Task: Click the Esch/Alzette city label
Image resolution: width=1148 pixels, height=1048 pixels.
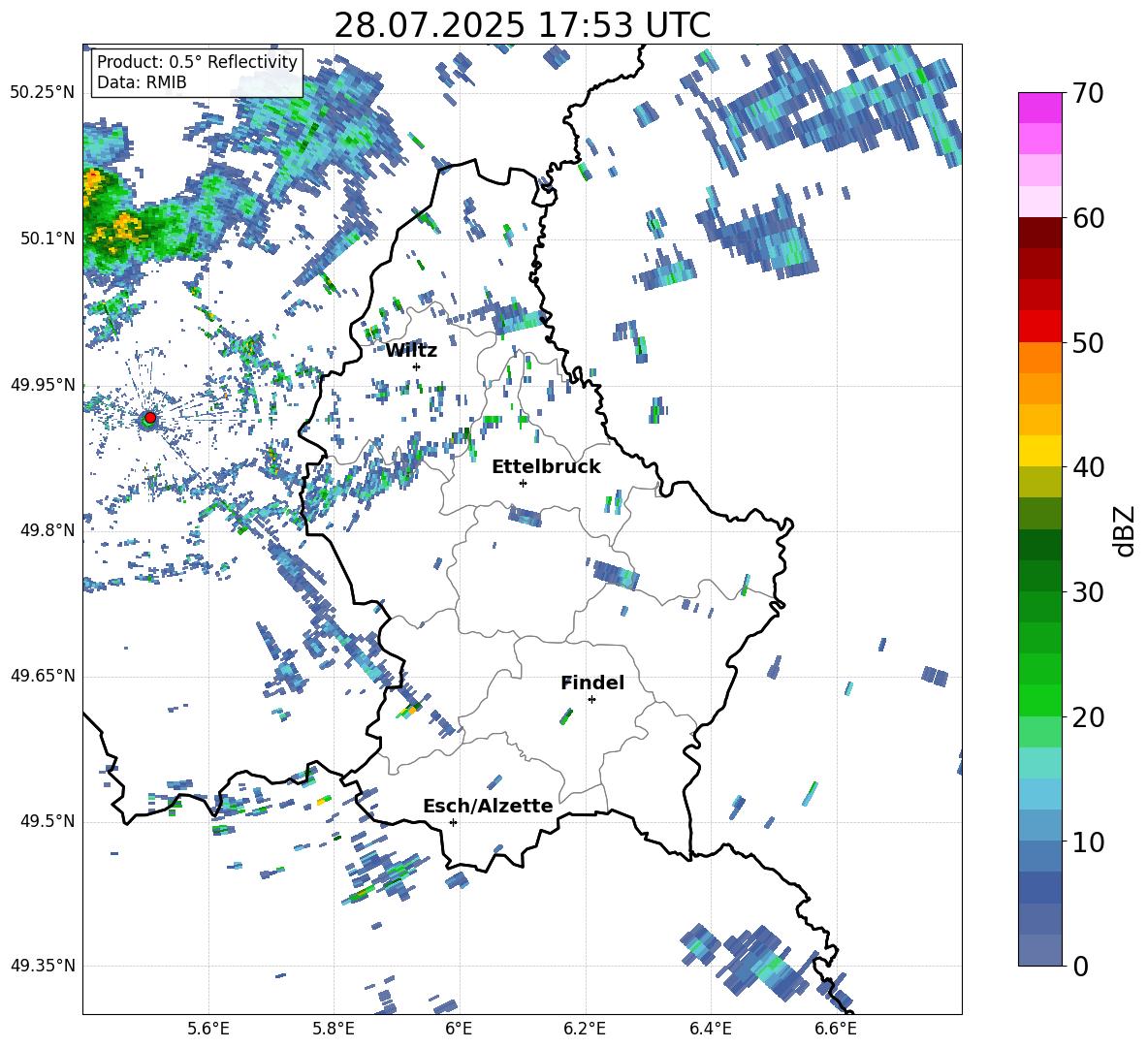Action: (x=488, y=807)
